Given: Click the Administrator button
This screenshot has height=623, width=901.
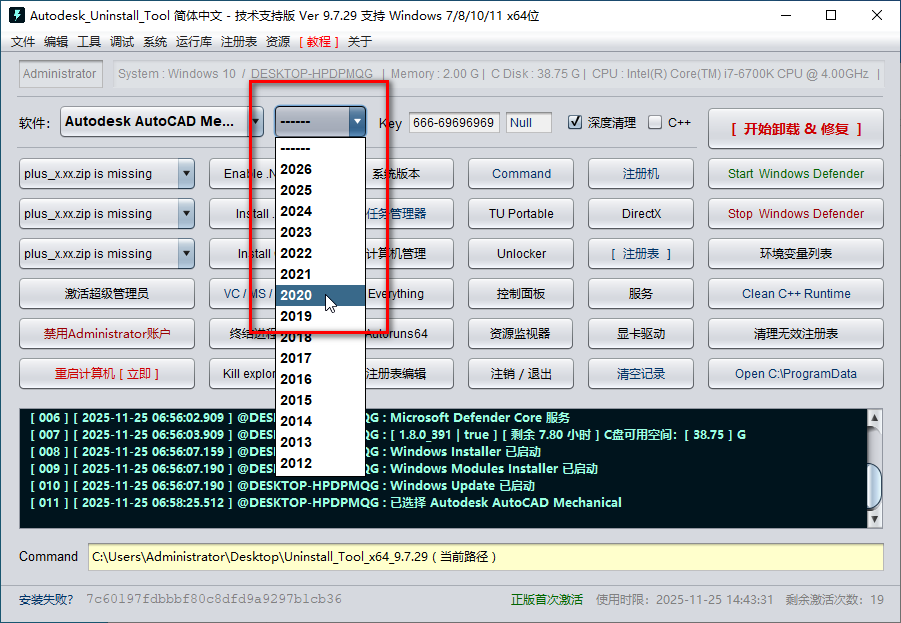Looking at the screenshot, I should pos(60,74).
